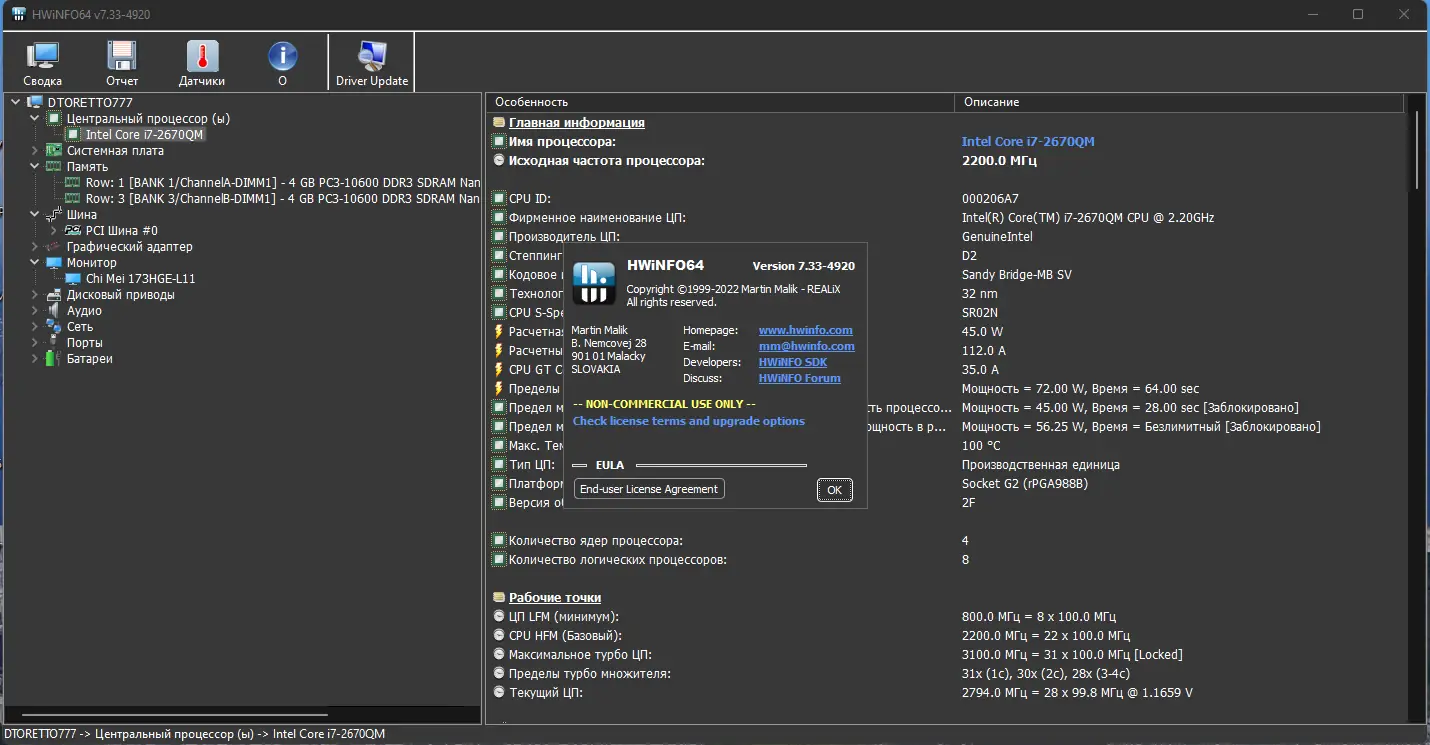Click the monitor icon beside Chi Mei 173HGE-L11
This screenshot has width=1430, height=745.
(73, 278)
